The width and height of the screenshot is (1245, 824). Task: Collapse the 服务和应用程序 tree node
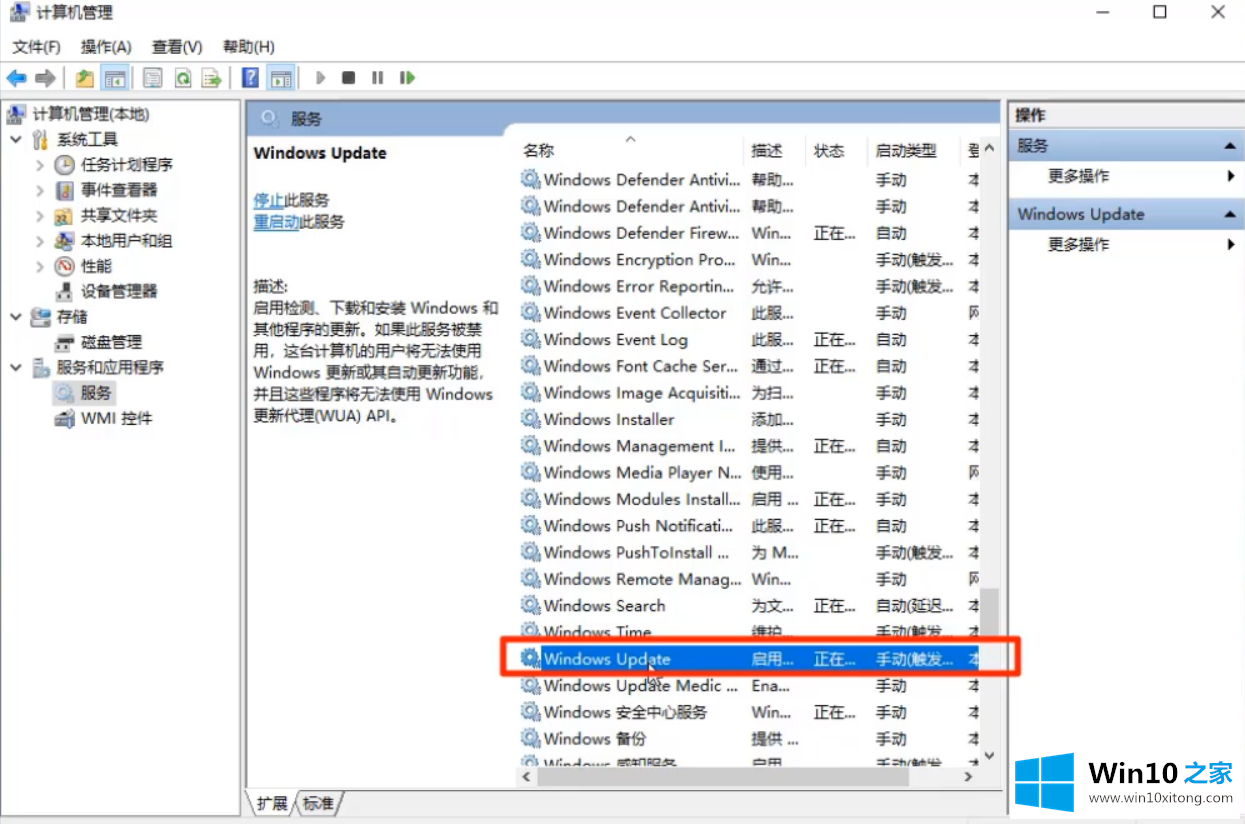click(16, 367)
